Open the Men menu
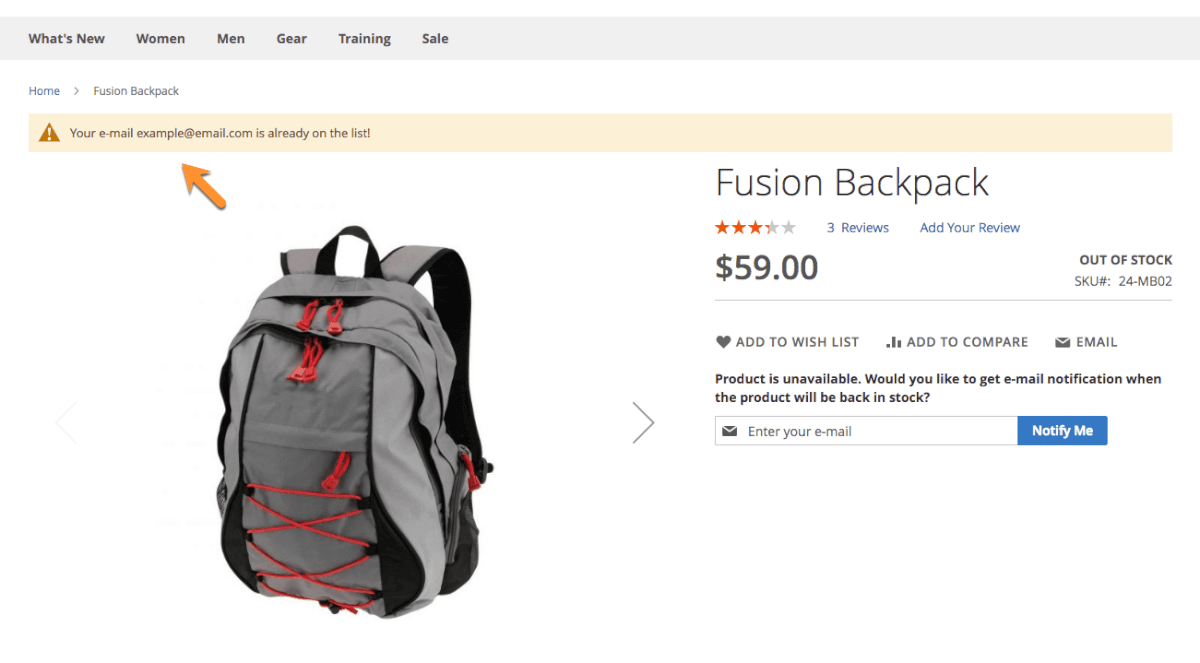Screen dimensions: 1200x663 tap(231, 39)
